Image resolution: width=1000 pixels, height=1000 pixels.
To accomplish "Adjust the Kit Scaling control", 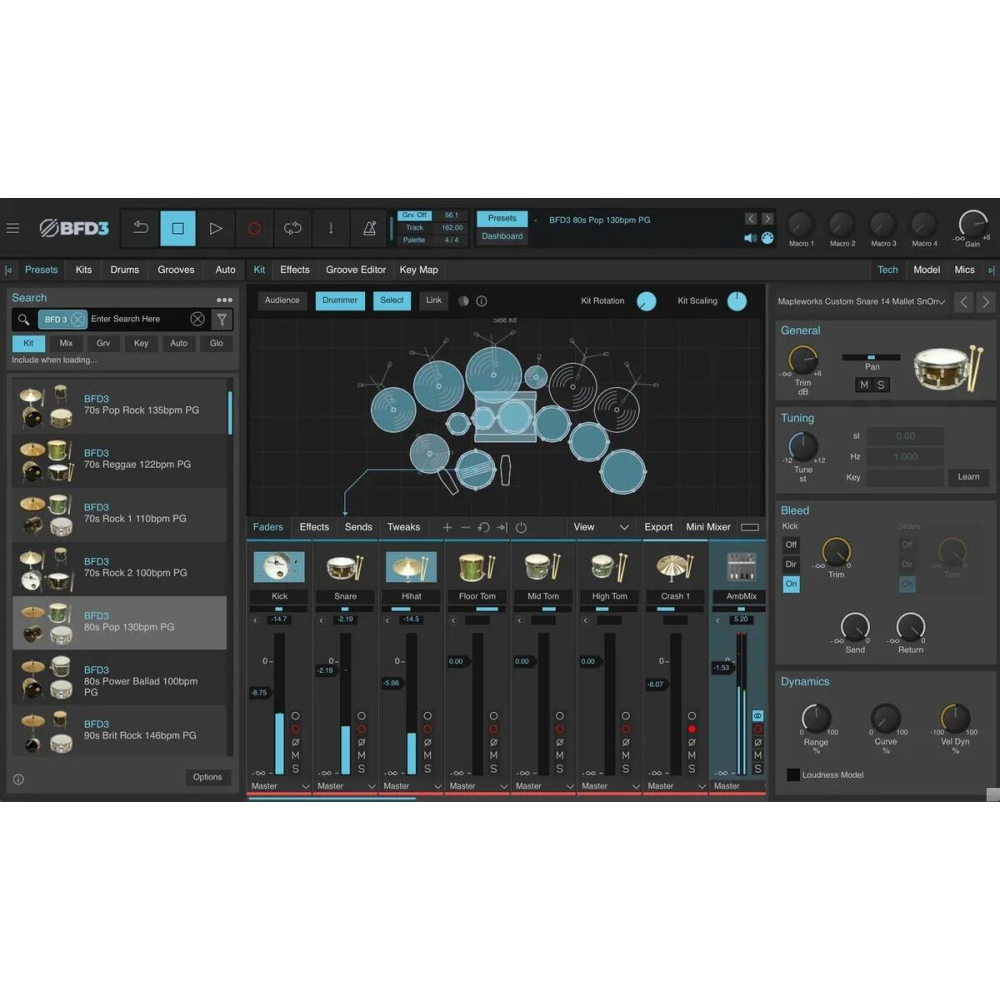I will click(x=736, y=301).
